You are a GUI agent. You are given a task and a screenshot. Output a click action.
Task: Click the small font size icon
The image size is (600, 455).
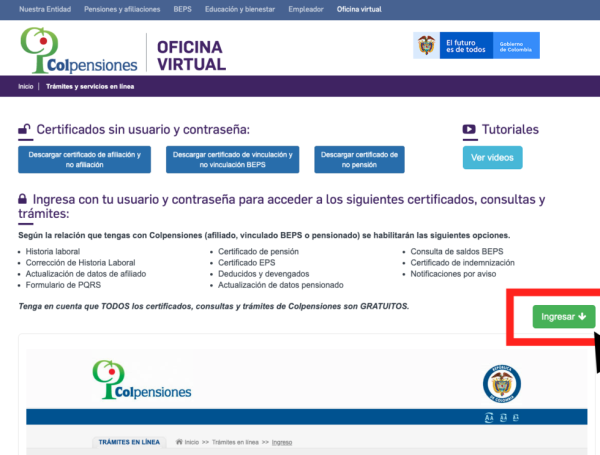[516, 417]
